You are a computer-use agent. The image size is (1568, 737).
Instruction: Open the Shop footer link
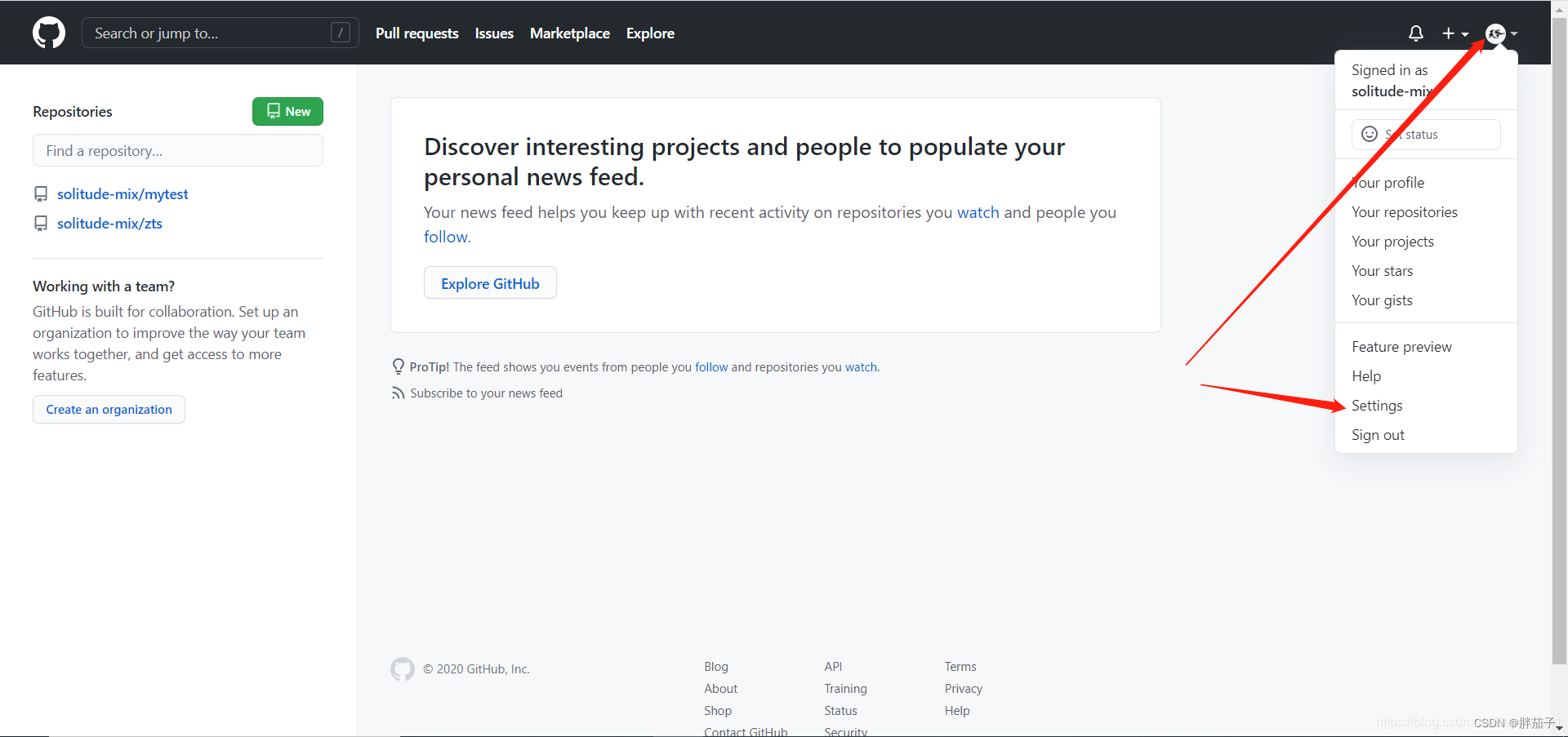point(718,711)
